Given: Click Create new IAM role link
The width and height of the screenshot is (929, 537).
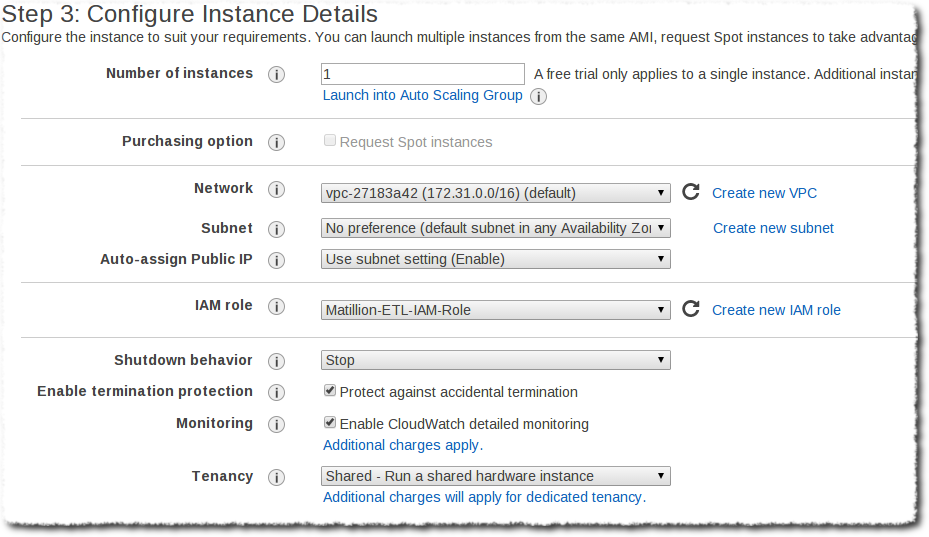Looking at the screenshot, I should point(776,310).
